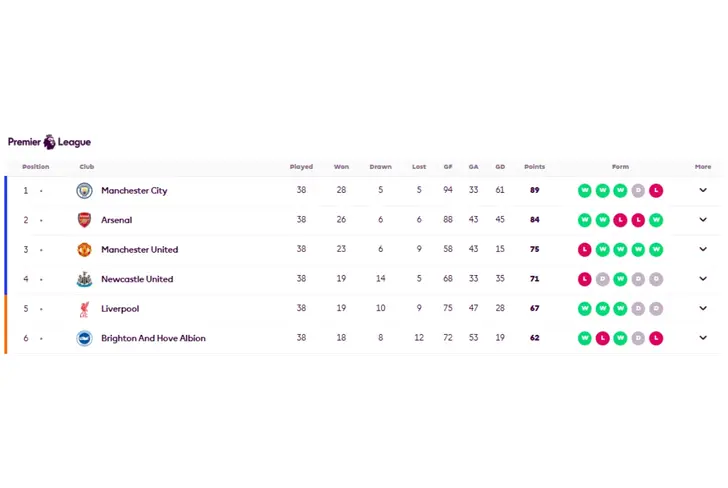Expand the Manchester City row details
728x488 pixels.
pos(703,190)
